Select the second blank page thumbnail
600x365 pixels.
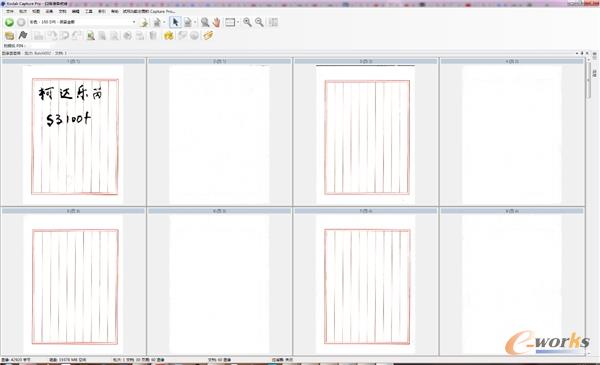pos(512,135)
